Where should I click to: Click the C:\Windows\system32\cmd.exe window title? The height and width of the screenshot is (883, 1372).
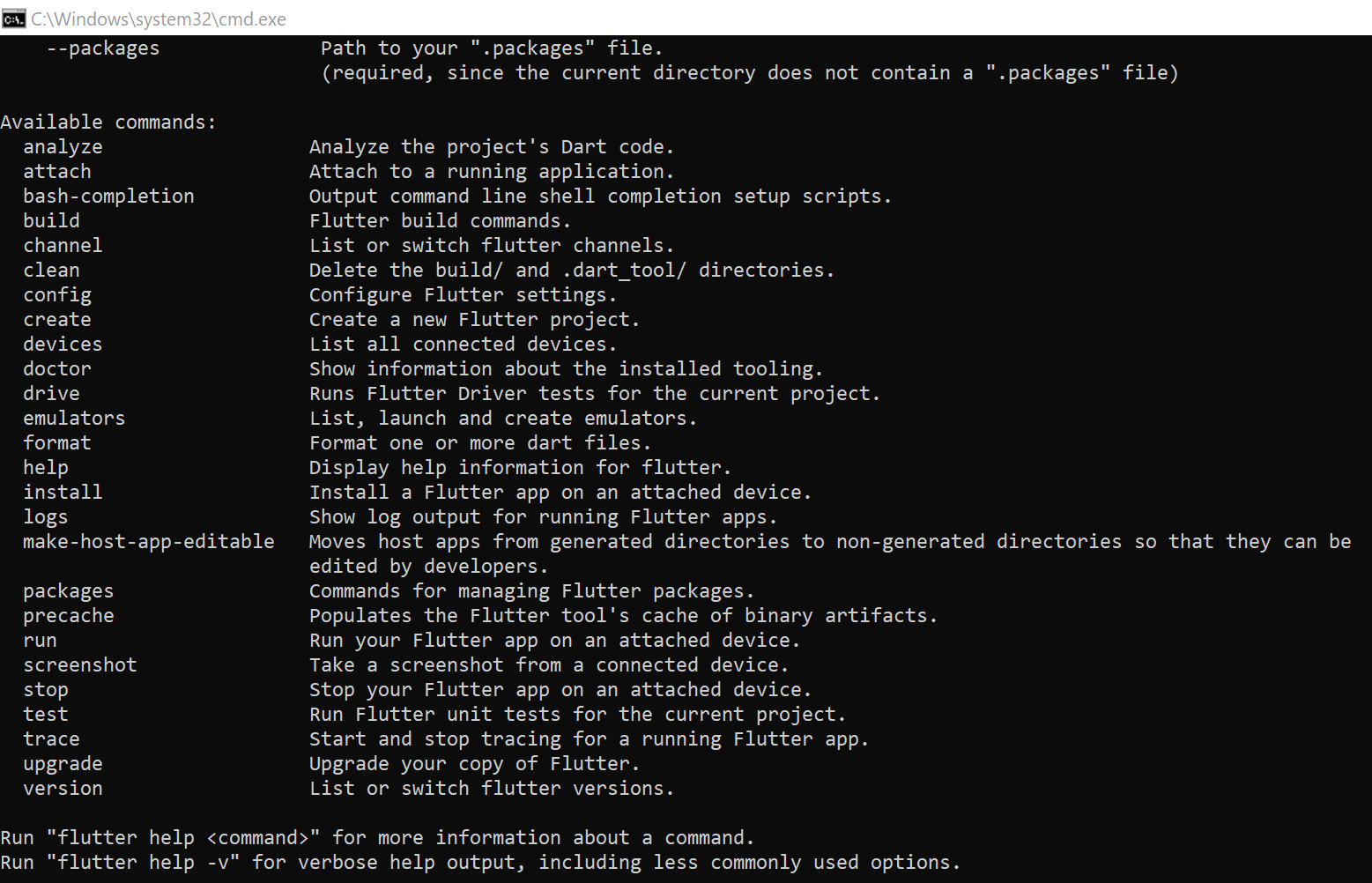tap(159, 19)
